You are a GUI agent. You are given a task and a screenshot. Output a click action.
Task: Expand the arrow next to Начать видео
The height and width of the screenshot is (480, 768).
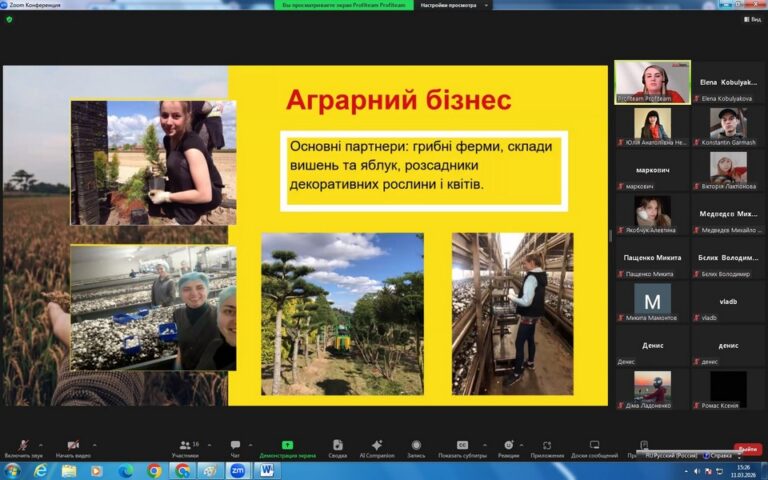point(95,444)
